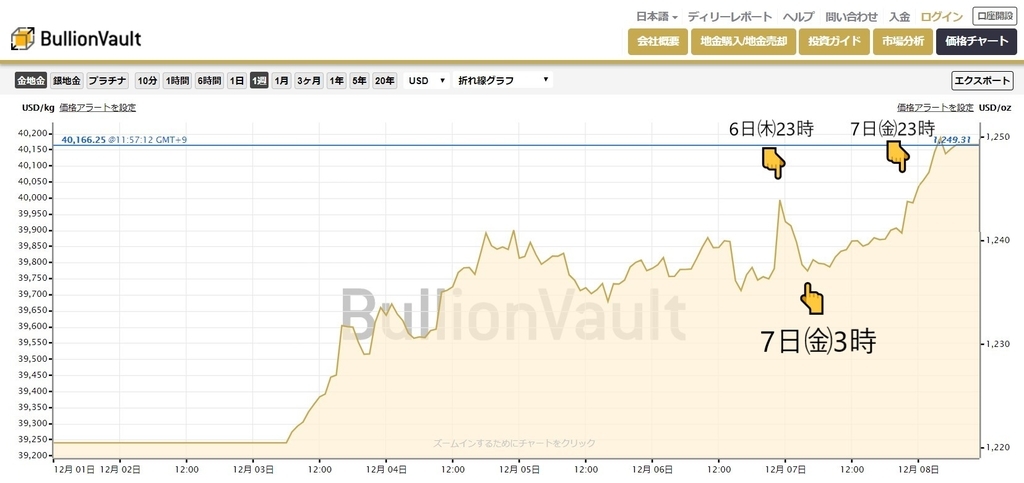
Task: Go to the 問い合わせ contact page
Action: (852, 17)
